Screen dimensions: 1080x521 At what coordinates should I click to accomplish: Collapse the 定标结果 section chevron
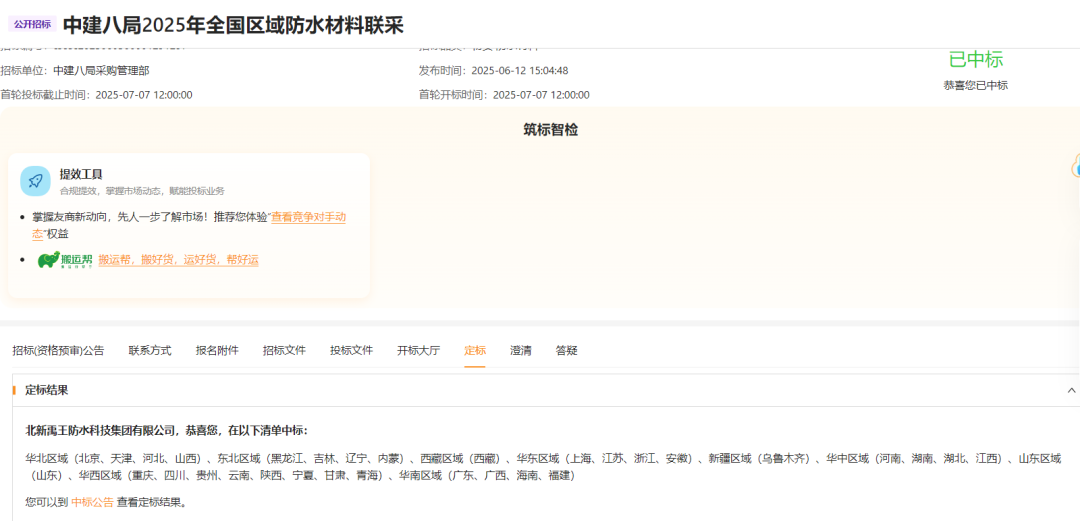pos(1071,390)
